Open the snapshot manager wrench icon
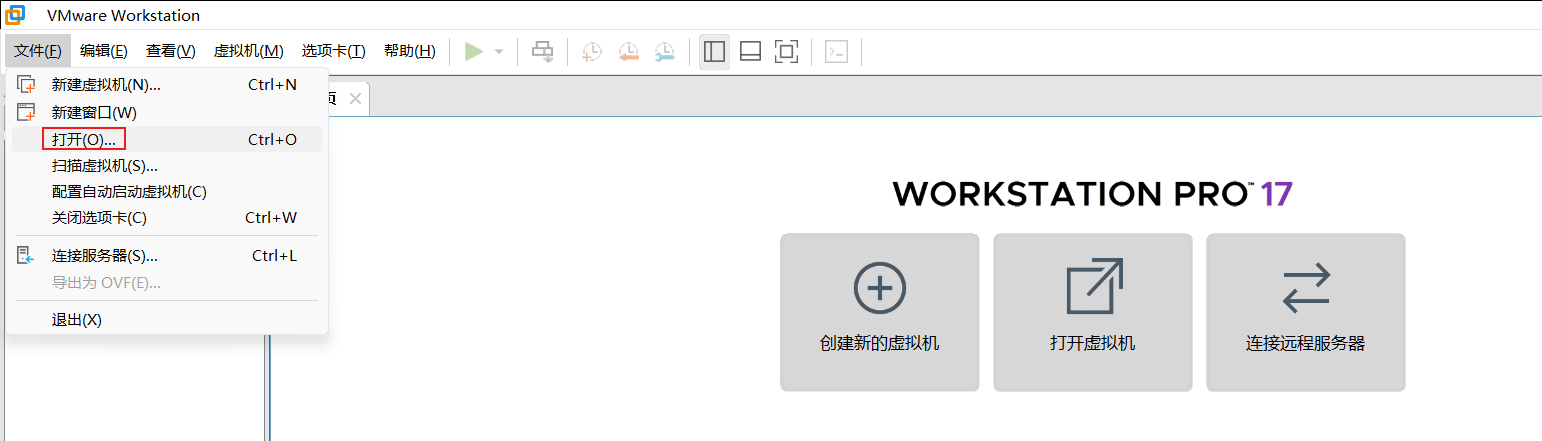Image resolution: width=1542 pixels, height=441 pixels. [665, 51]
